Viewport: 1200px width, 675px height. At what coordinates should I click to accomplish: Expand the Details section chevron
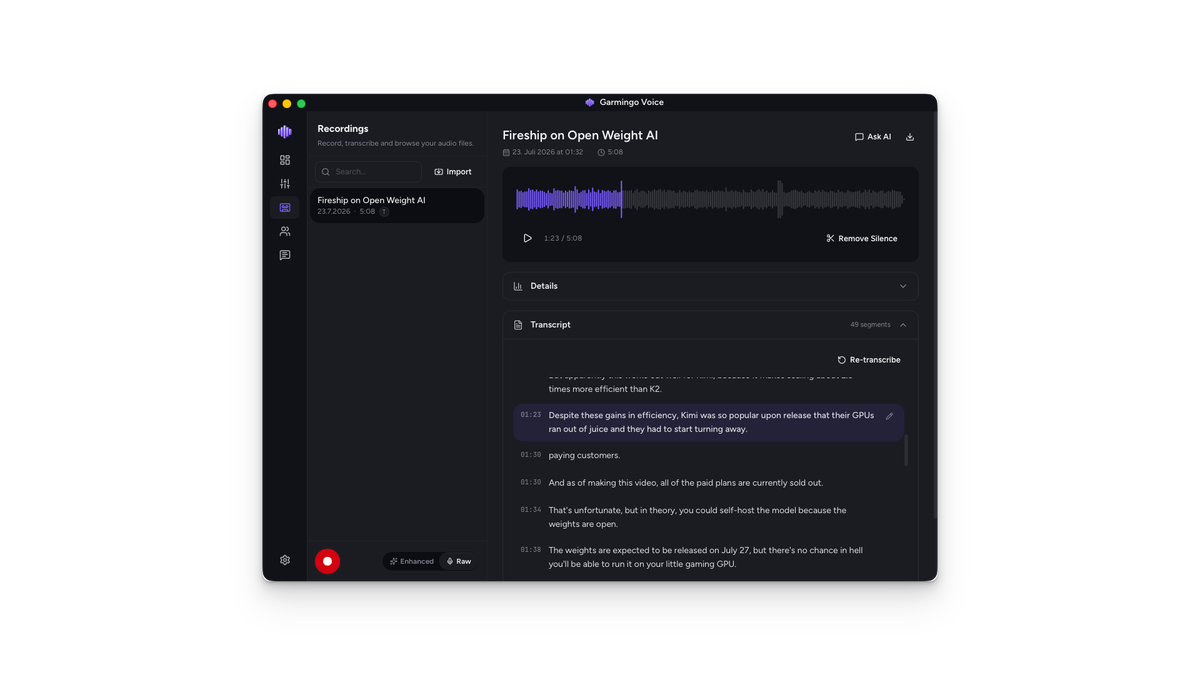click(x=903, y=286)
